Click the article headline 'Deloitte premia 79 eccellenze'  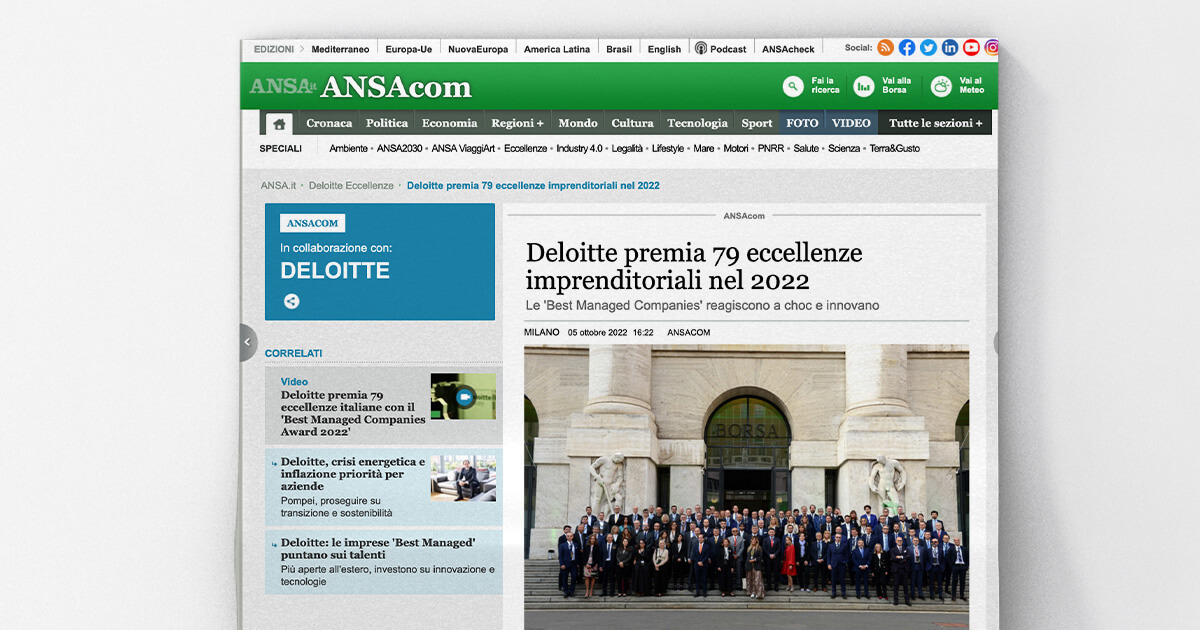[x=694, y=266]
